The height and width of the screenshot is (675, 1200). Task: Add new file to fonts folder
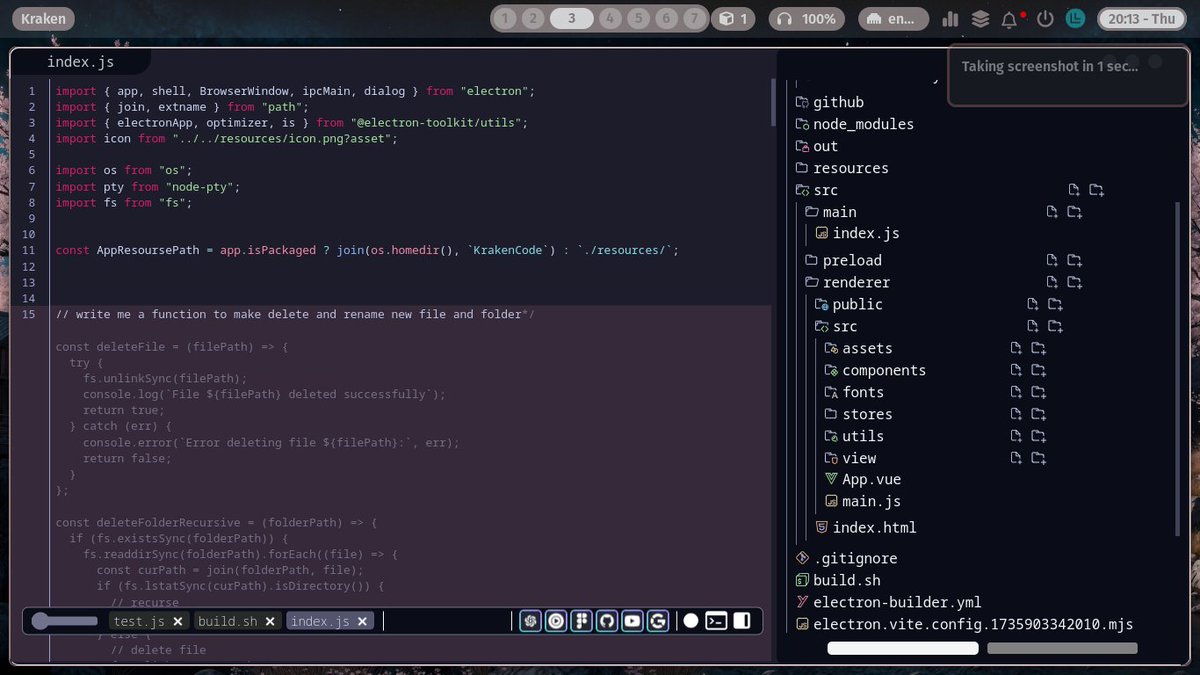(x=1016, y=392)
